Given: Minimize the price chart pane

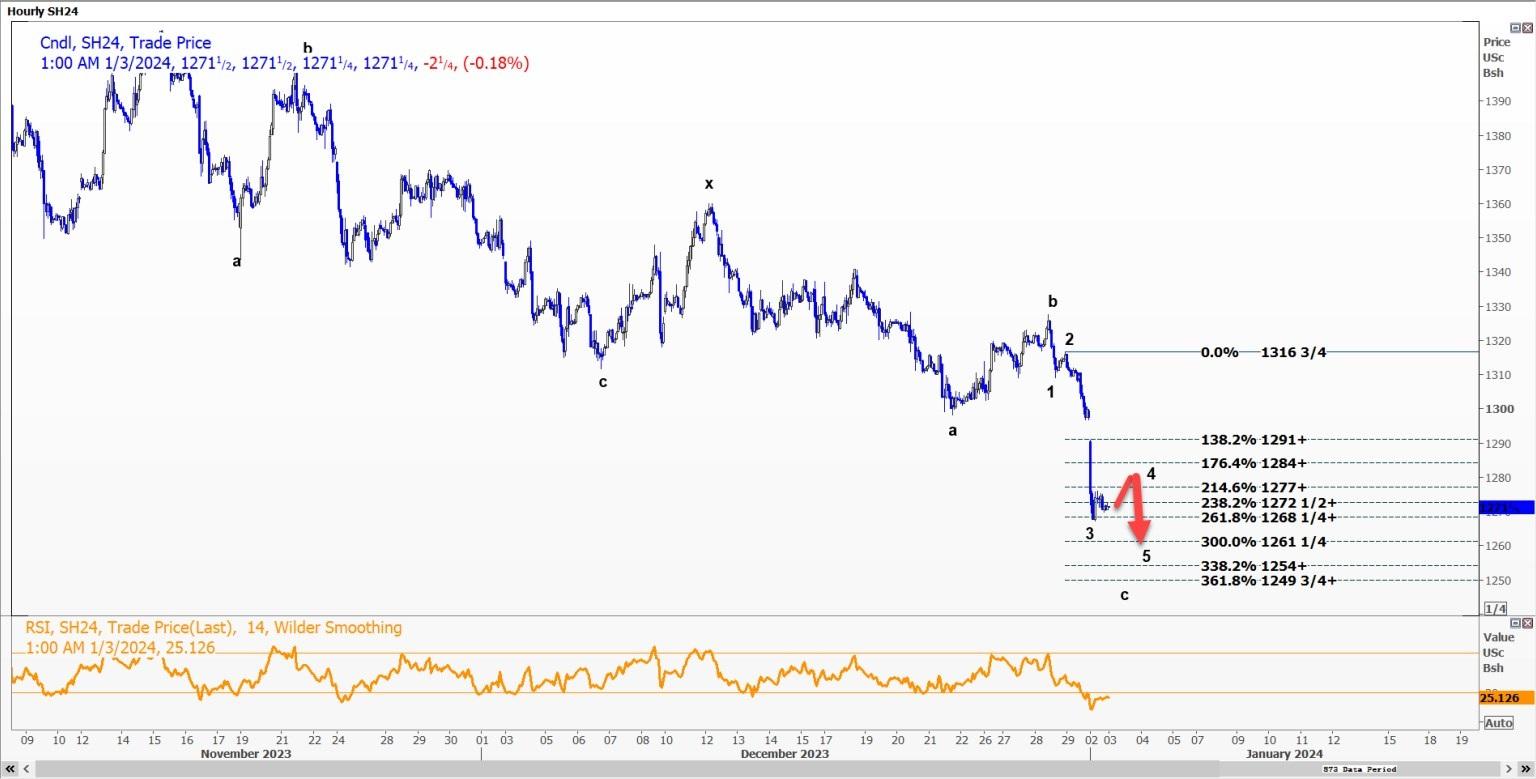Looking at the screenshot, I should tap(1515, 28).
